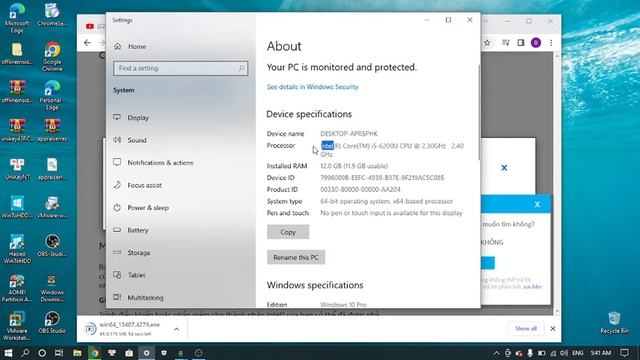This screenshot has width=640, height=360.
Task: Open the notification center icon
Action: click(624, 353)
